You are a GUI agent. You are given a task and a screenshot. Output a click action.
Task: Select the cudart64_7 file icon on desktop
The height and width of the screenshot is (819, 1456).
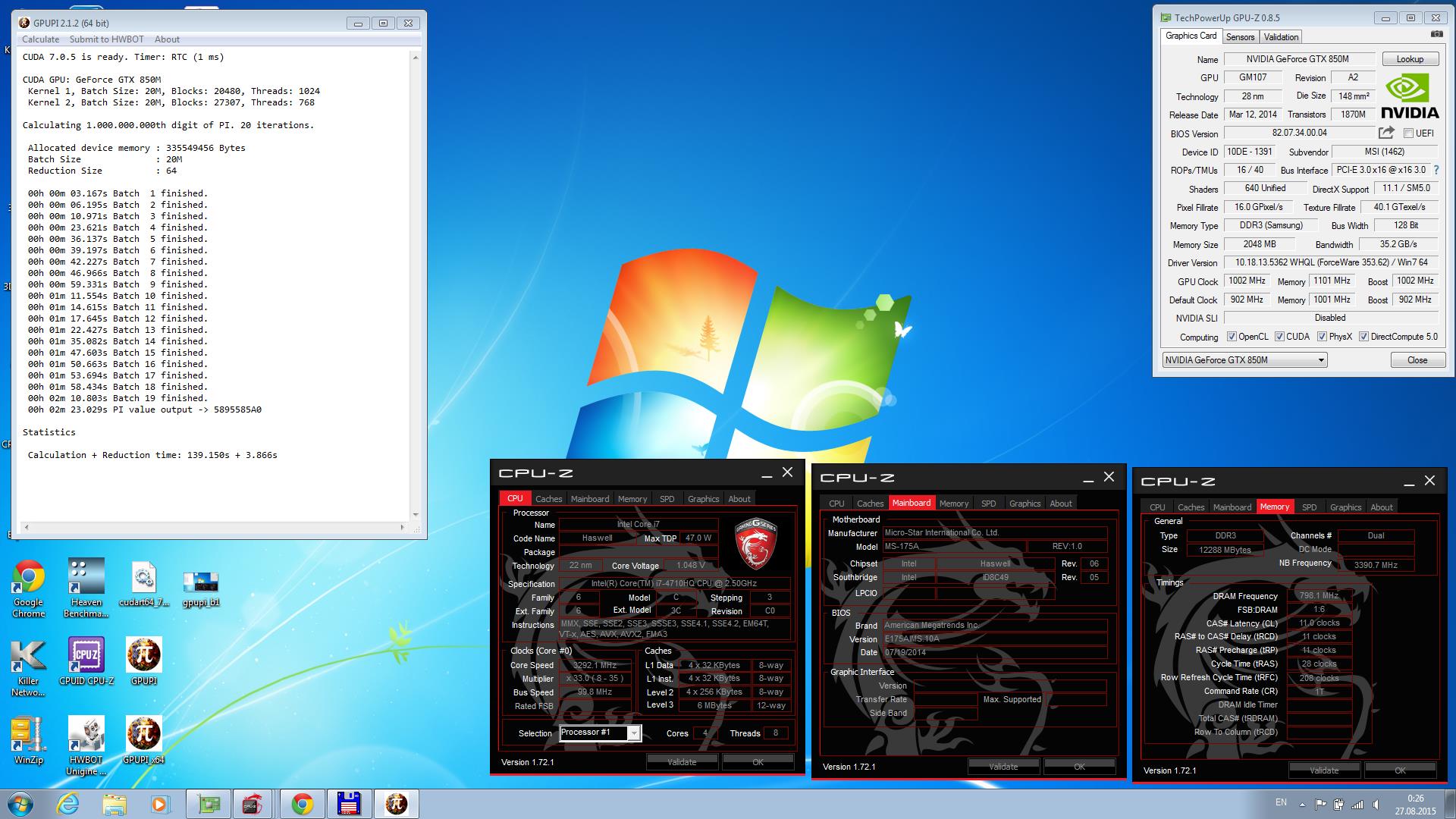[143, 584]
